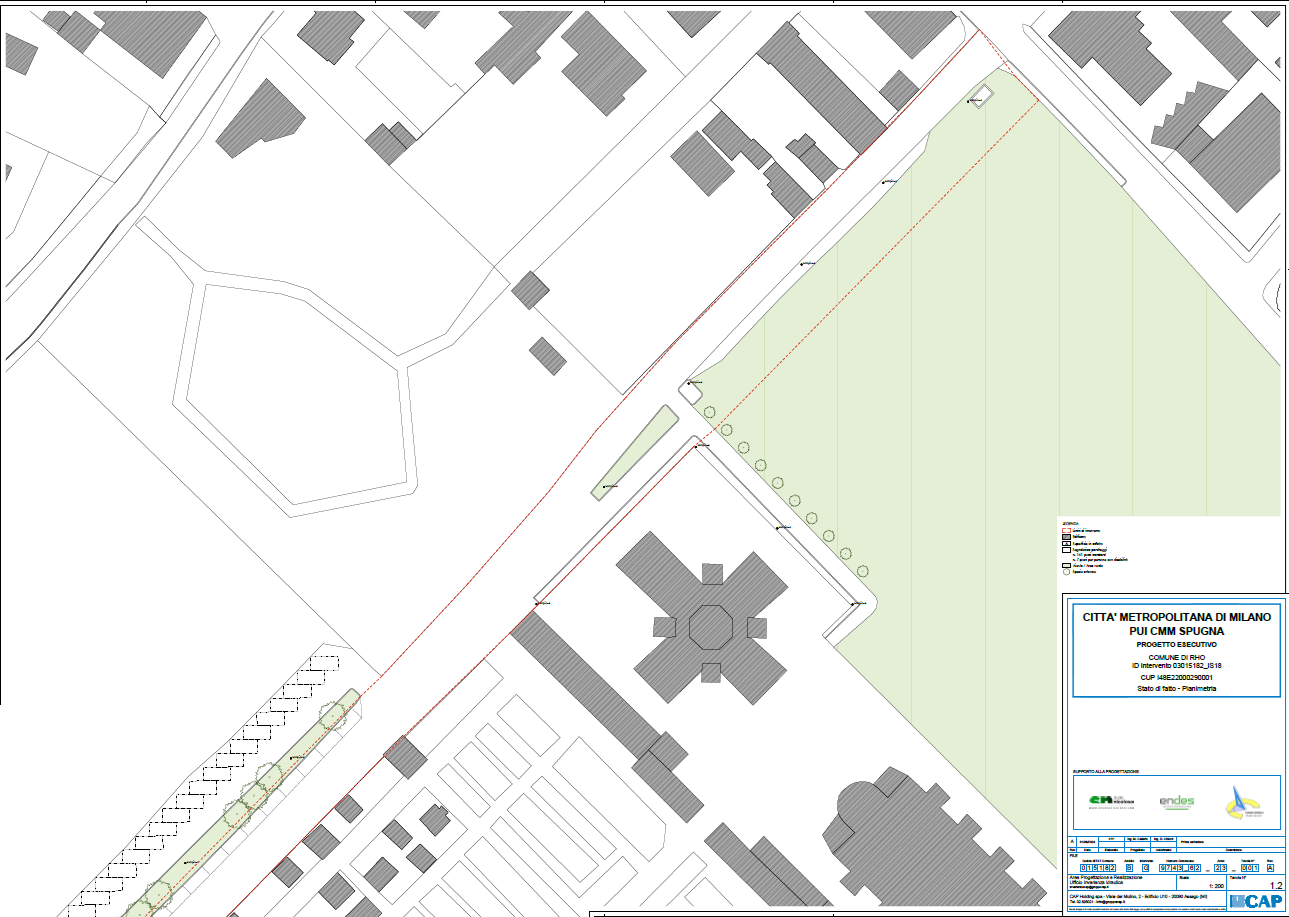Click the light green area legend swatch

[1065, 565]
